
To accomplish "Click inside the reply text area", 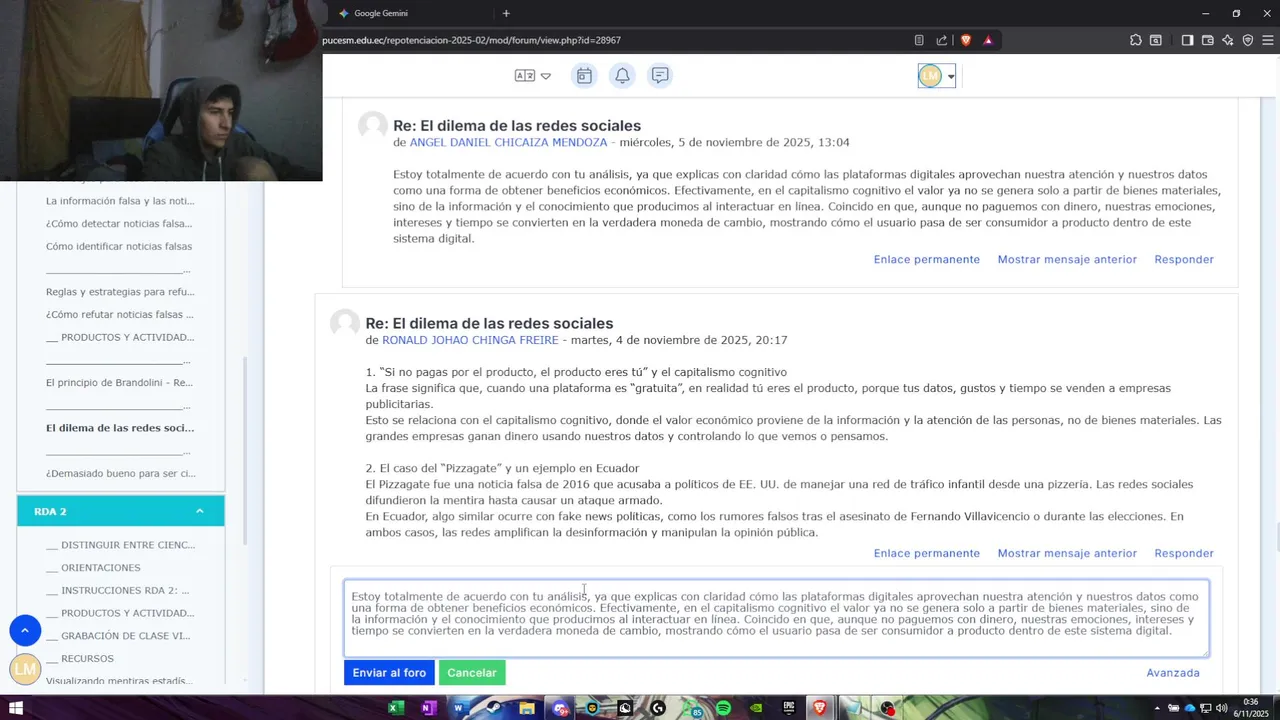I will tap(776, 618).
